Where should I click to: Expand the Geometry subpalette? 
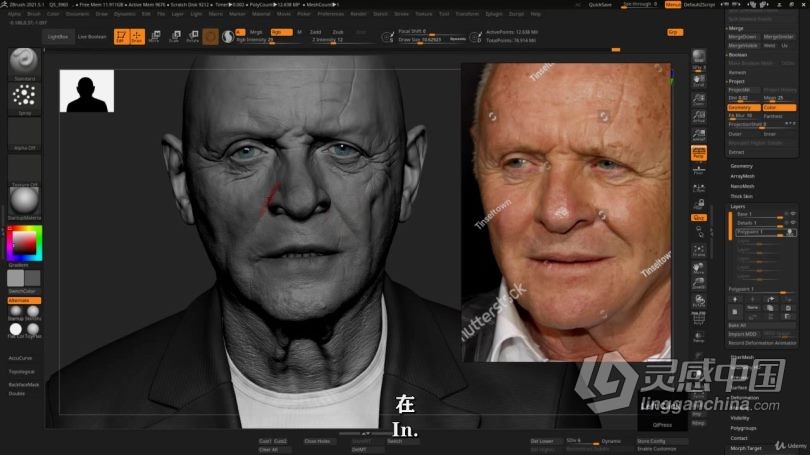click(741, 166)
